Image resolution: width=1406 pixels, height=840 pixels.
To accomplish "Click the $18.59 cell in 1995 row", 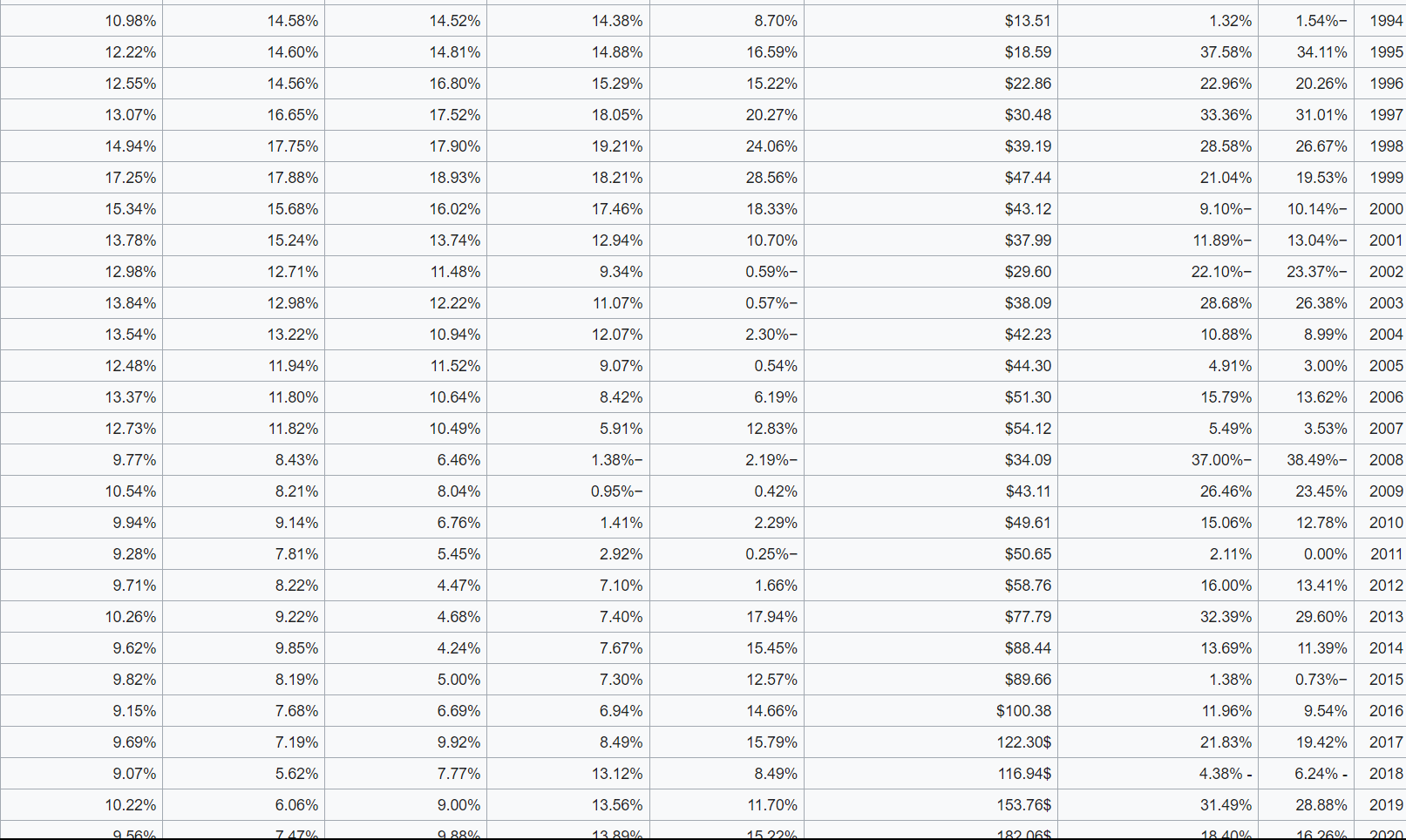I will (1028, 52).
